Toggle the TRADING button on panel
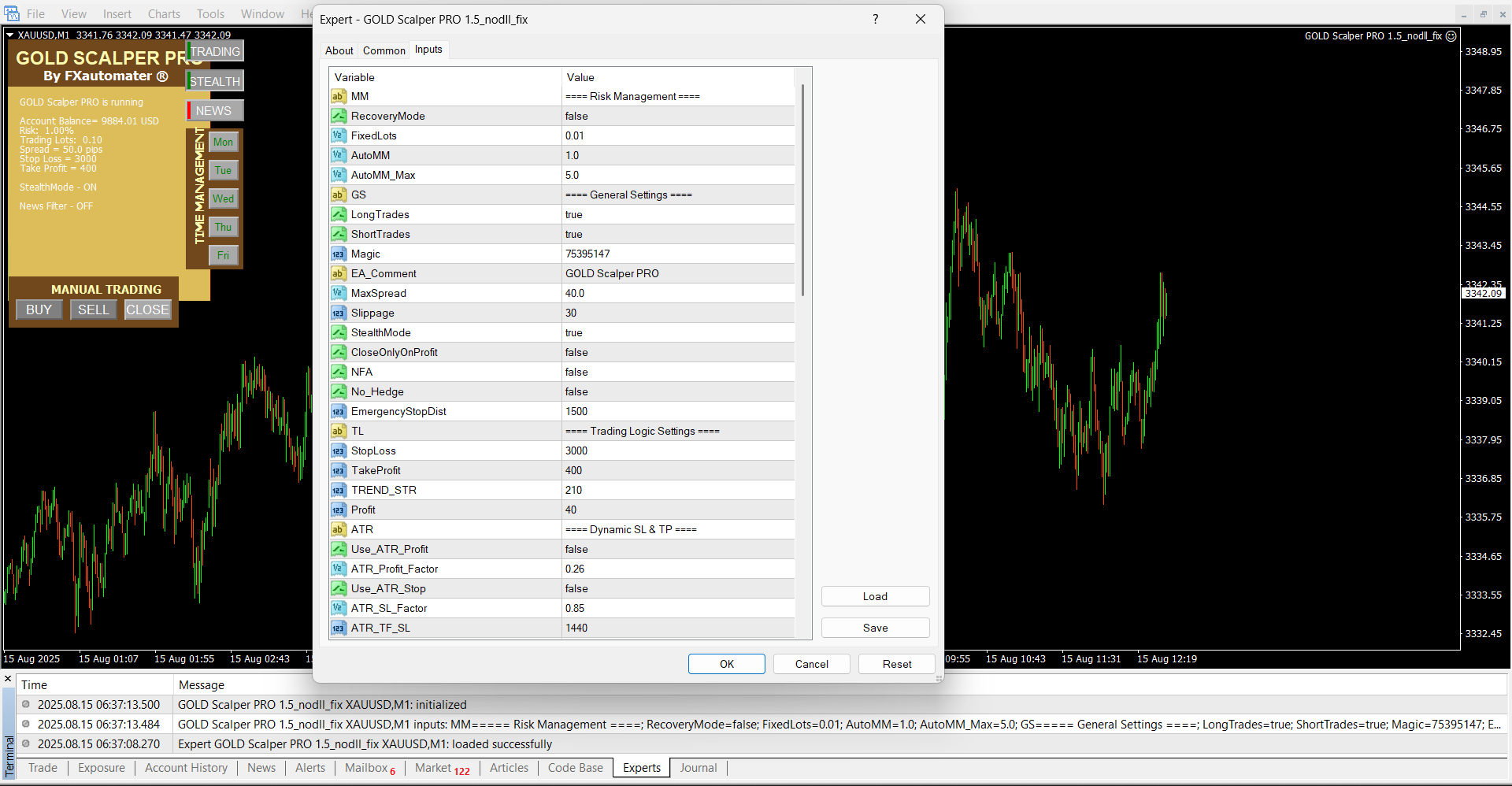The height and width of the screenshot is (786, 1512). pyautogui.click(x=216, y=51)
